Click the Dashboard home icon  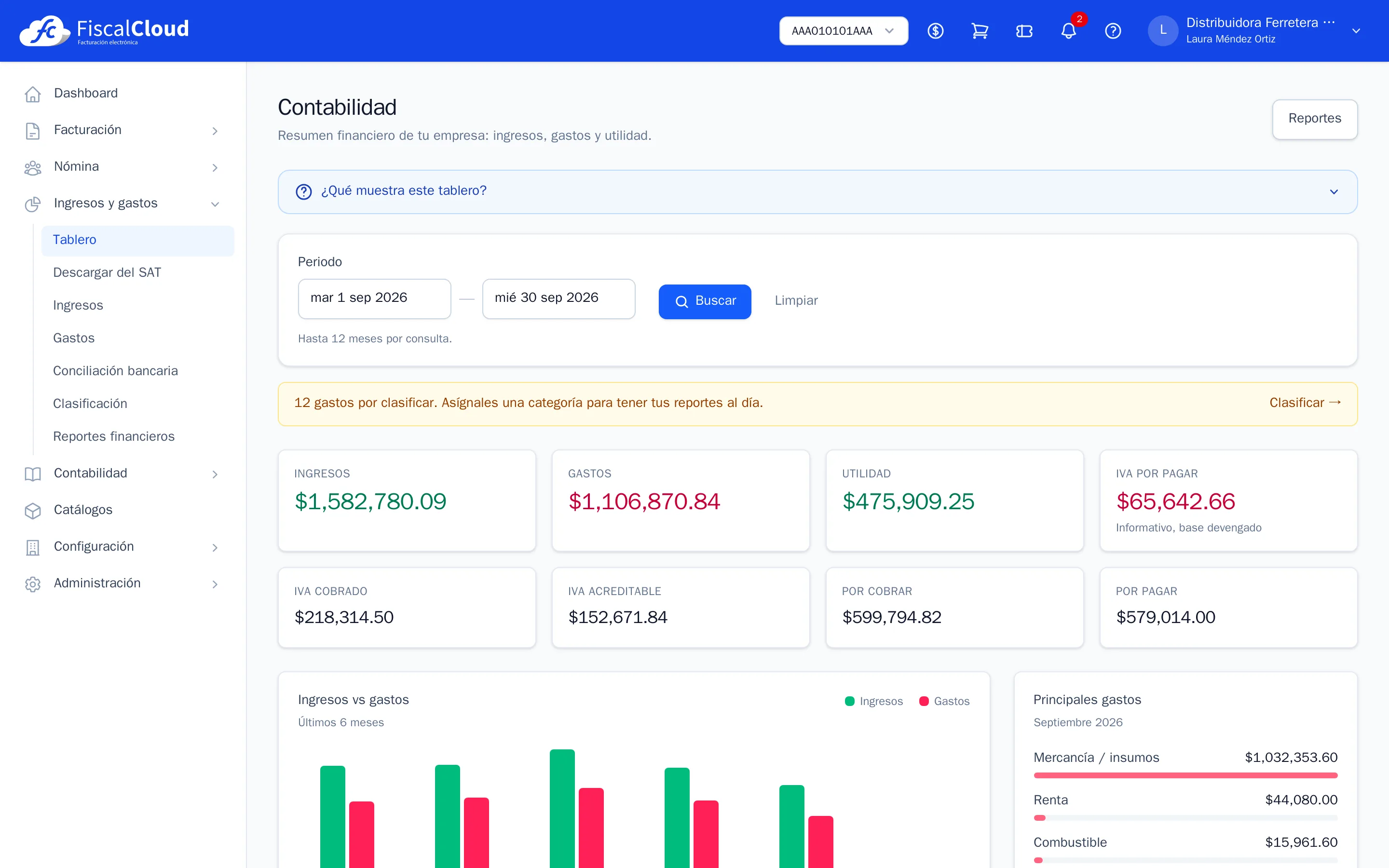click(x=33, y=94)
